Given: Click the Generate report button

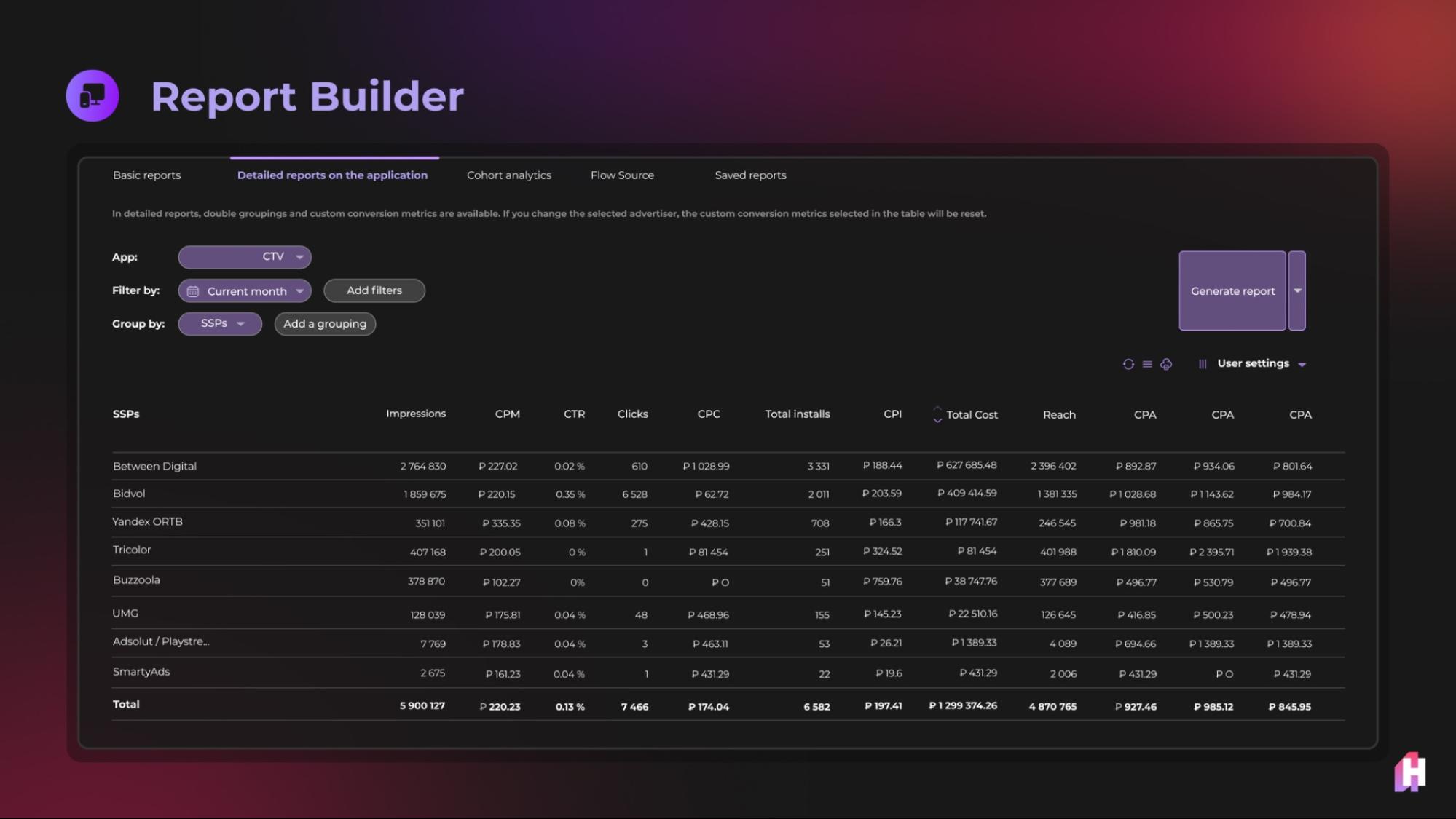Looking at the screenshot, I should (x=1232, y=290).
